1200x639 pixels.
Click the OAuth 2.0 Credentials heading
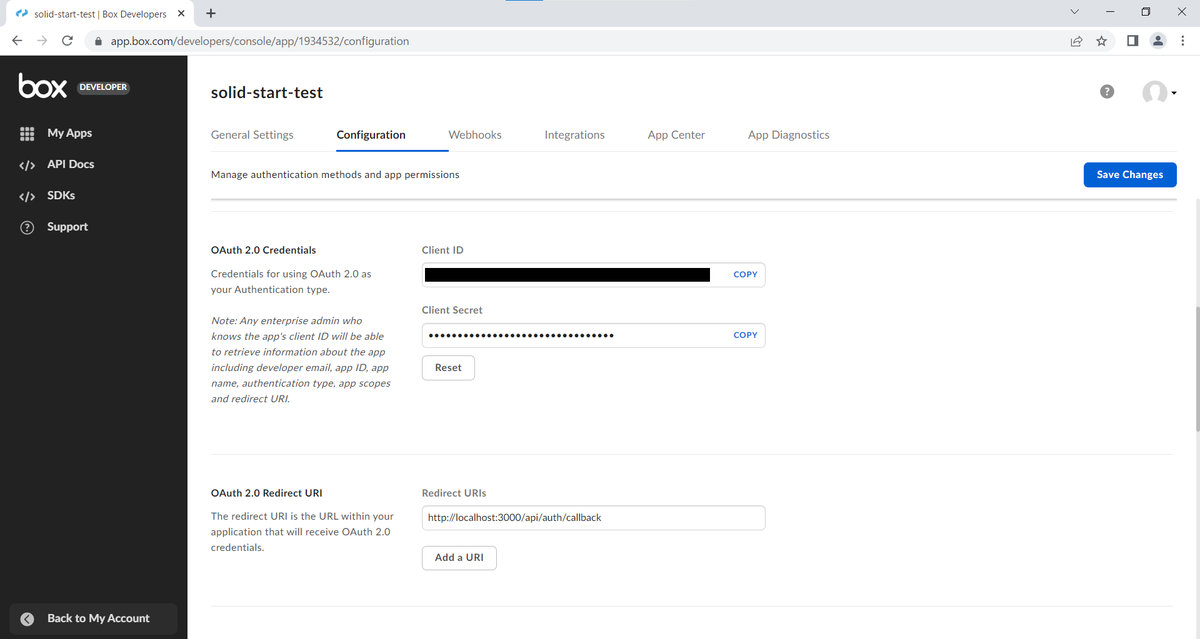[263, 250]
